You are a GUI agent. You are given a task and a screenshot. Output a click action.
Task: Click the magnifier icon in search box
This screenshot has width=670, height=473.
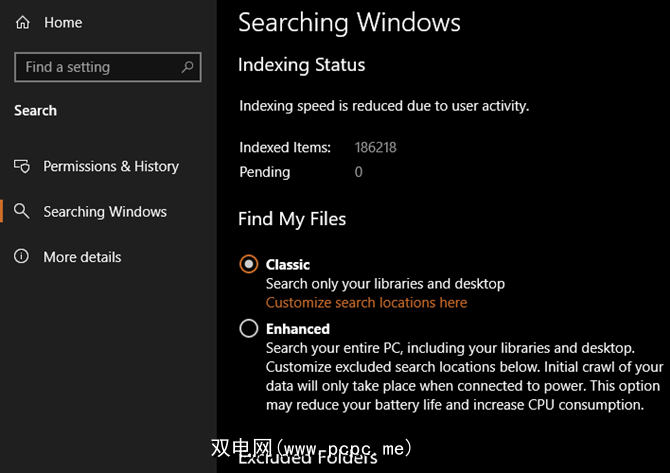tap(187, 67)
